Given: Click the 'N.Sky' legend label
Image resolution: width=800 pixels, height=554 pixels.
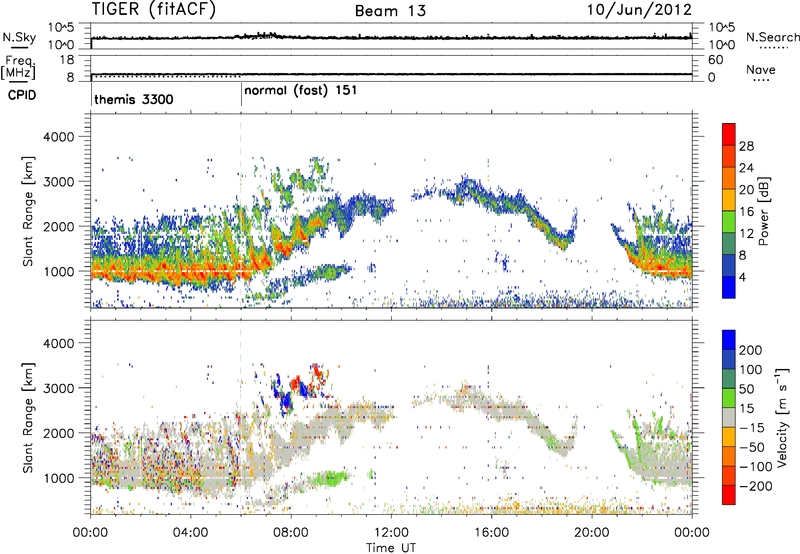Looking at the screenshot, I should click(19, 37).
